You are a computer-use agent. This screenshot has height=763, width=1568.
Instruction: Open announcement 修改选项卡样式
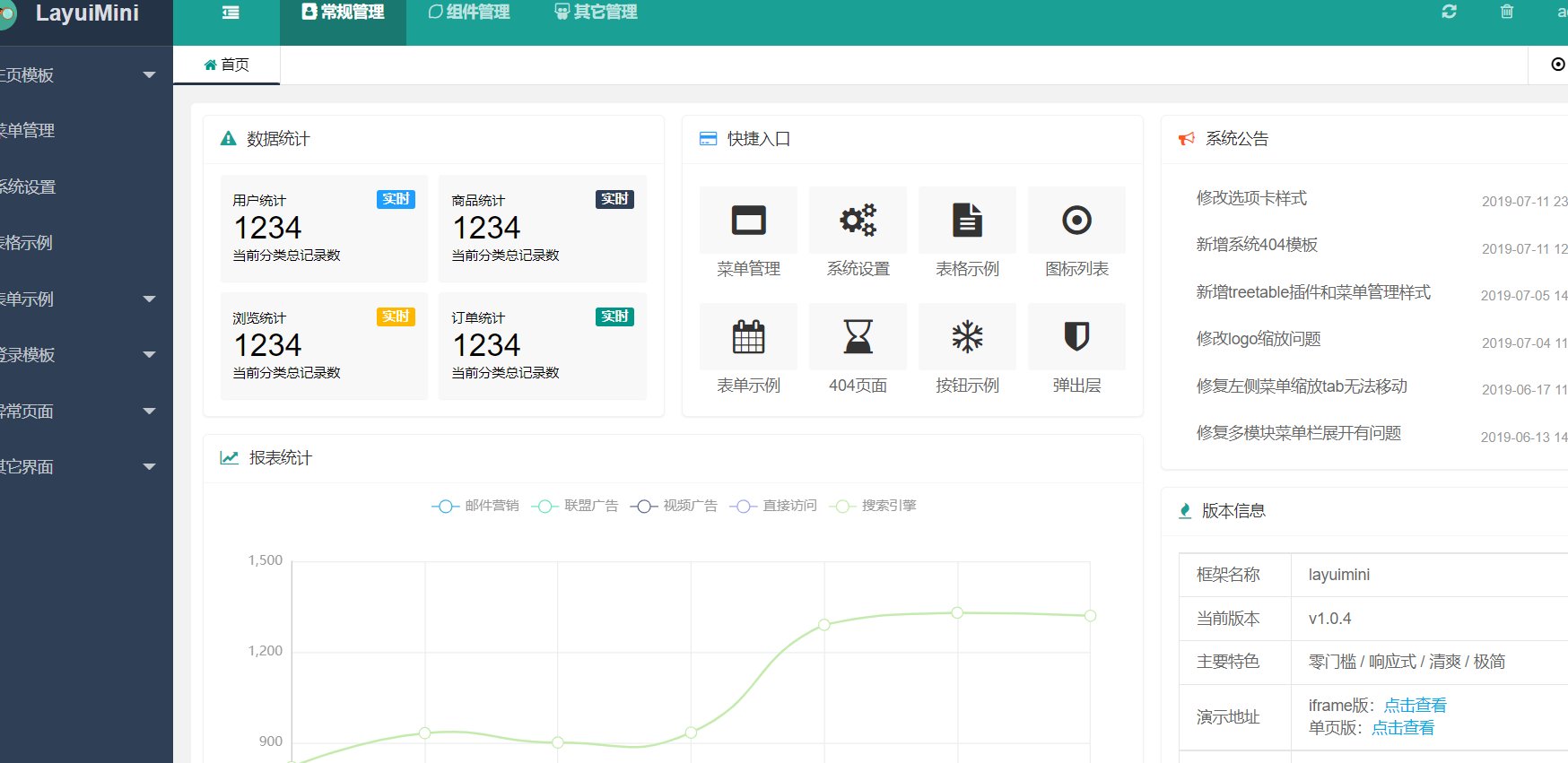[x=1251, y=198]
